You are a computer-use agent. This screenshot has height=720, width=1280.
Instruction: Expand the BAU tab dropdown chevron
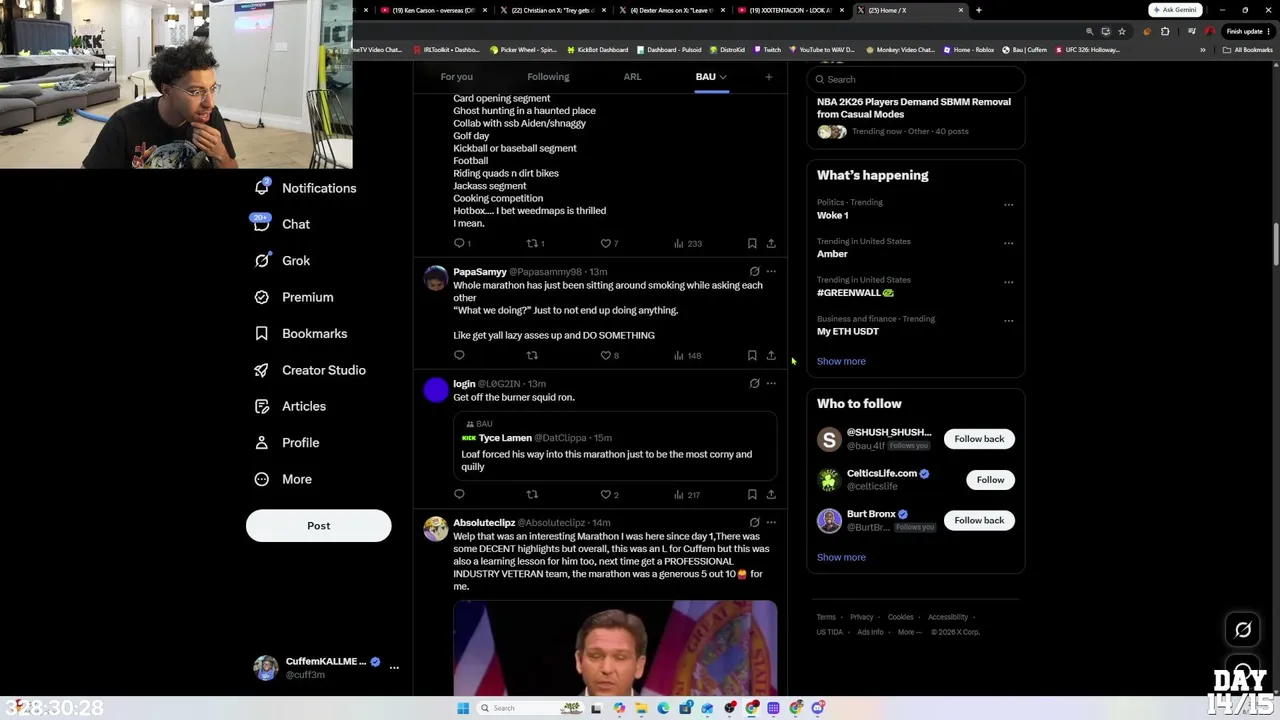[722, 77]
